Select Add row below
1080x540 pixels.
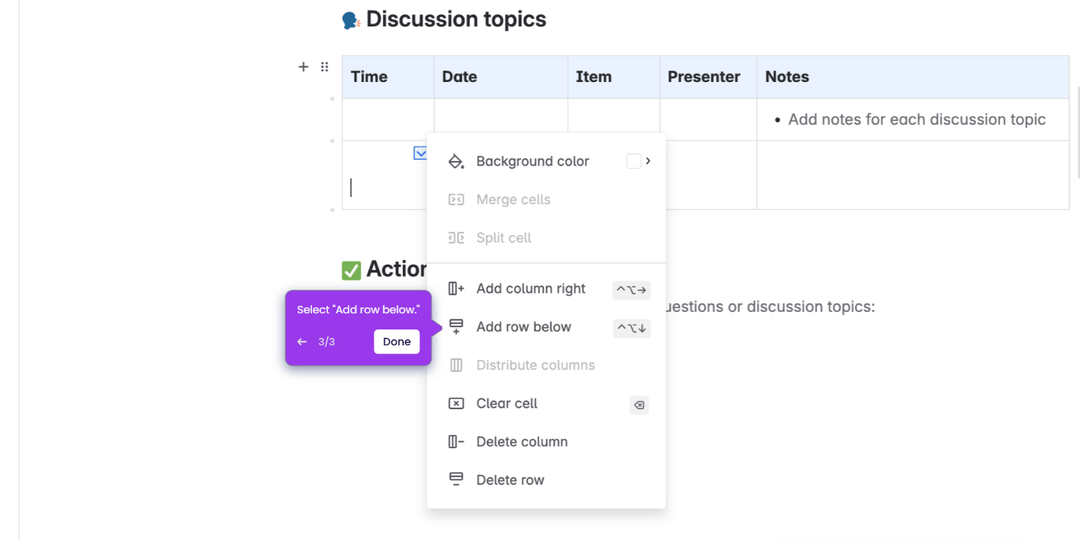point(546,327)
